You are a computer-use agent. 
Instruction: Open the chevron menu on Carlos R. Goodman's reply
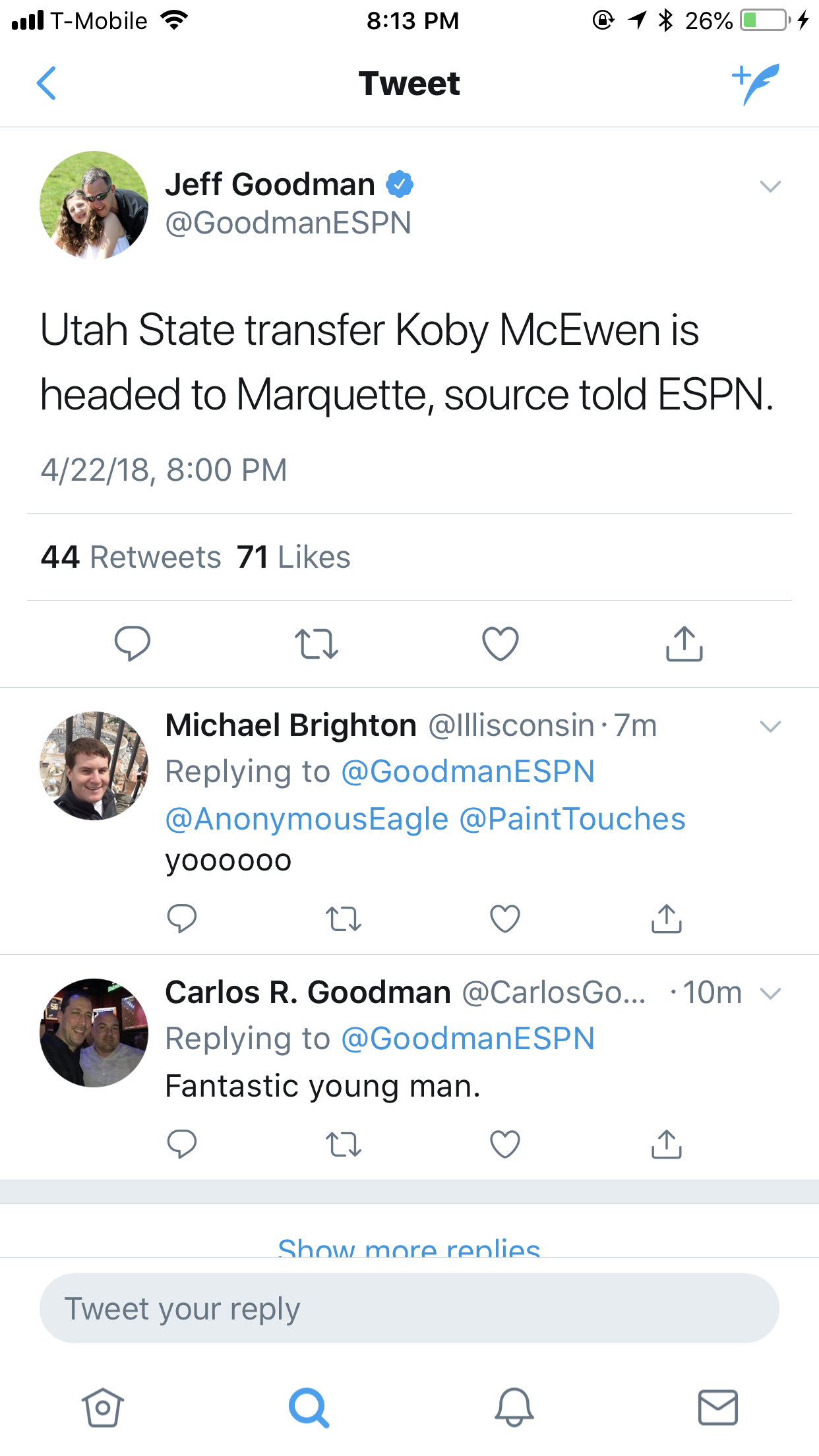[x=770, y=993]
